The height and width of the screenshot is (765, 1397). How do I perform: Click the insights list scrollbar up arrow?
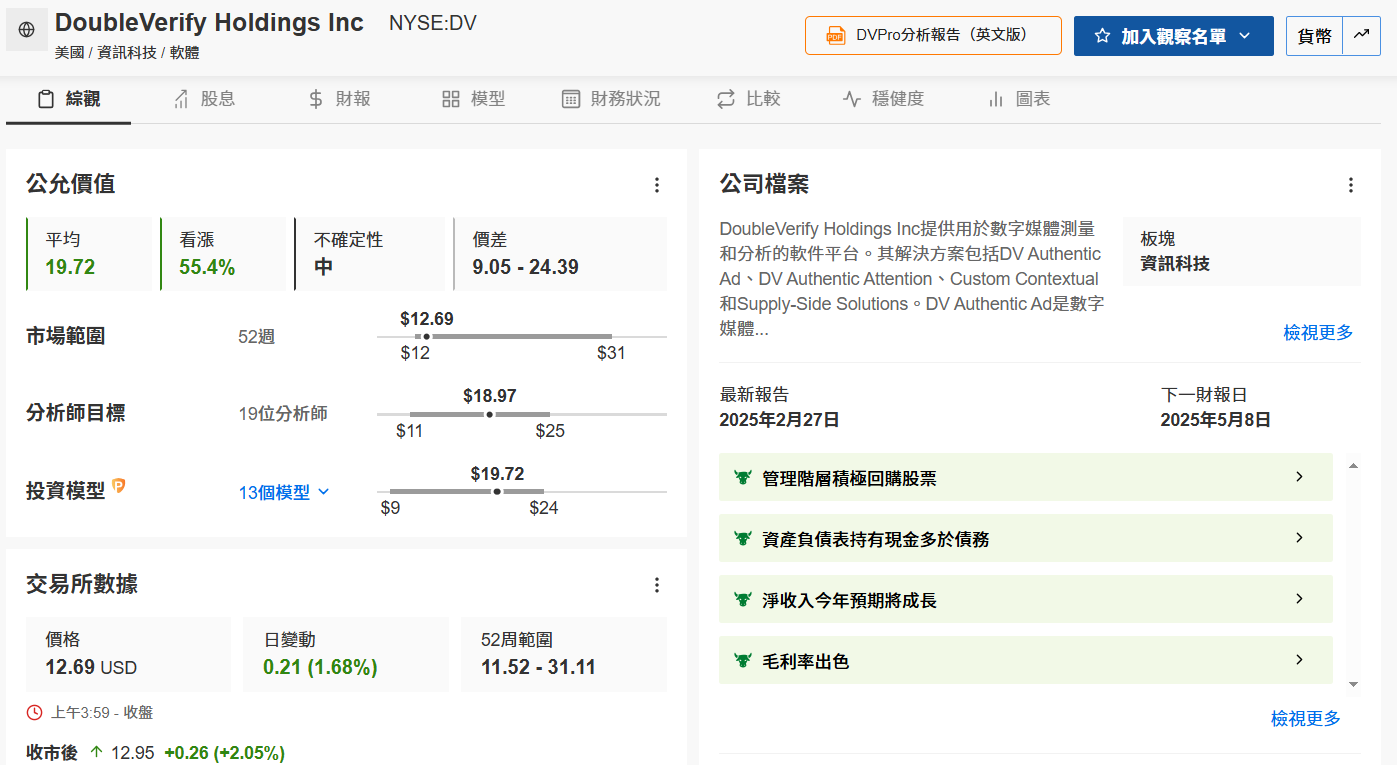coord(1353,465)
